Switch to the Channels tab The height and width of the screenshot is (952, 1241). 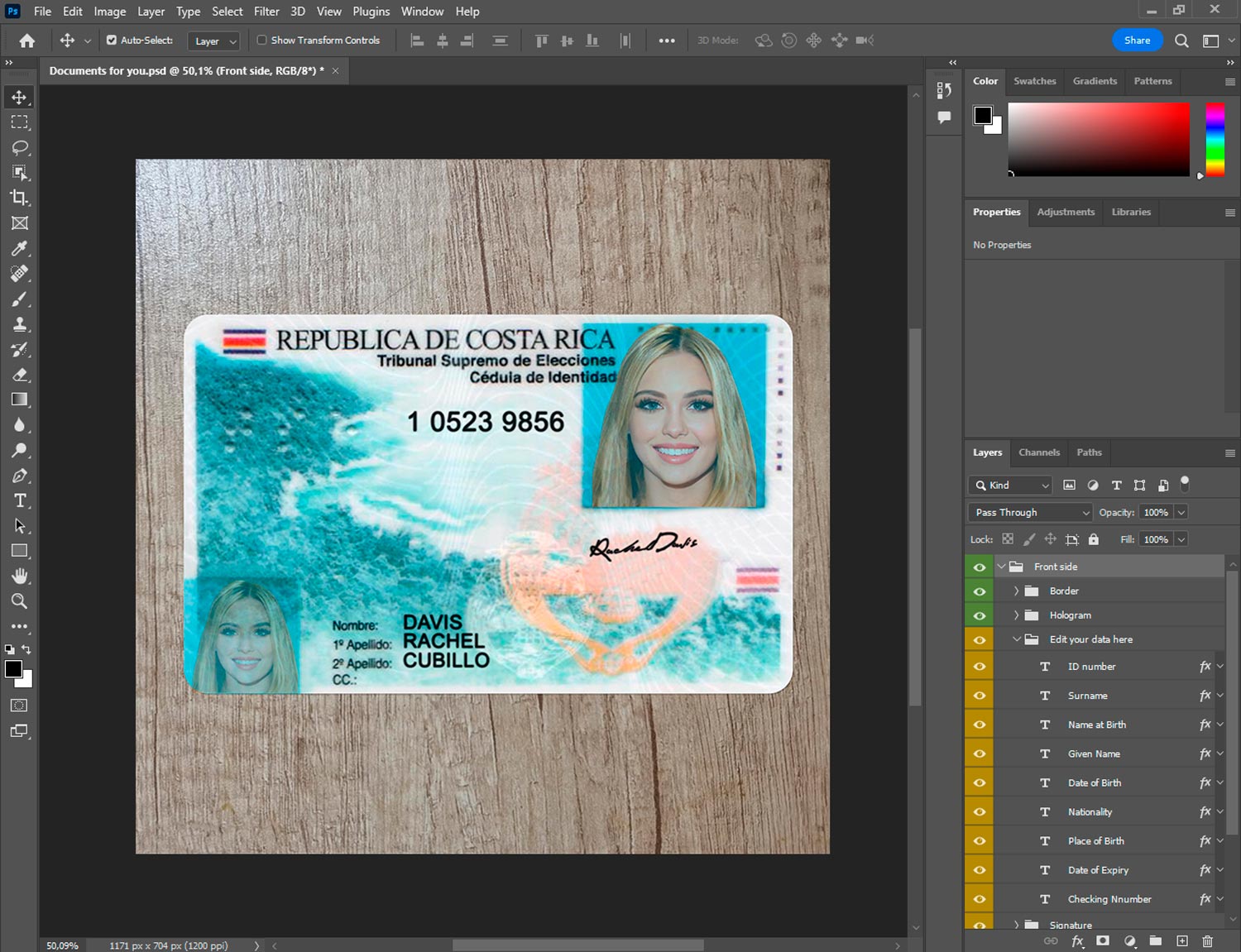click(1038, 452)
